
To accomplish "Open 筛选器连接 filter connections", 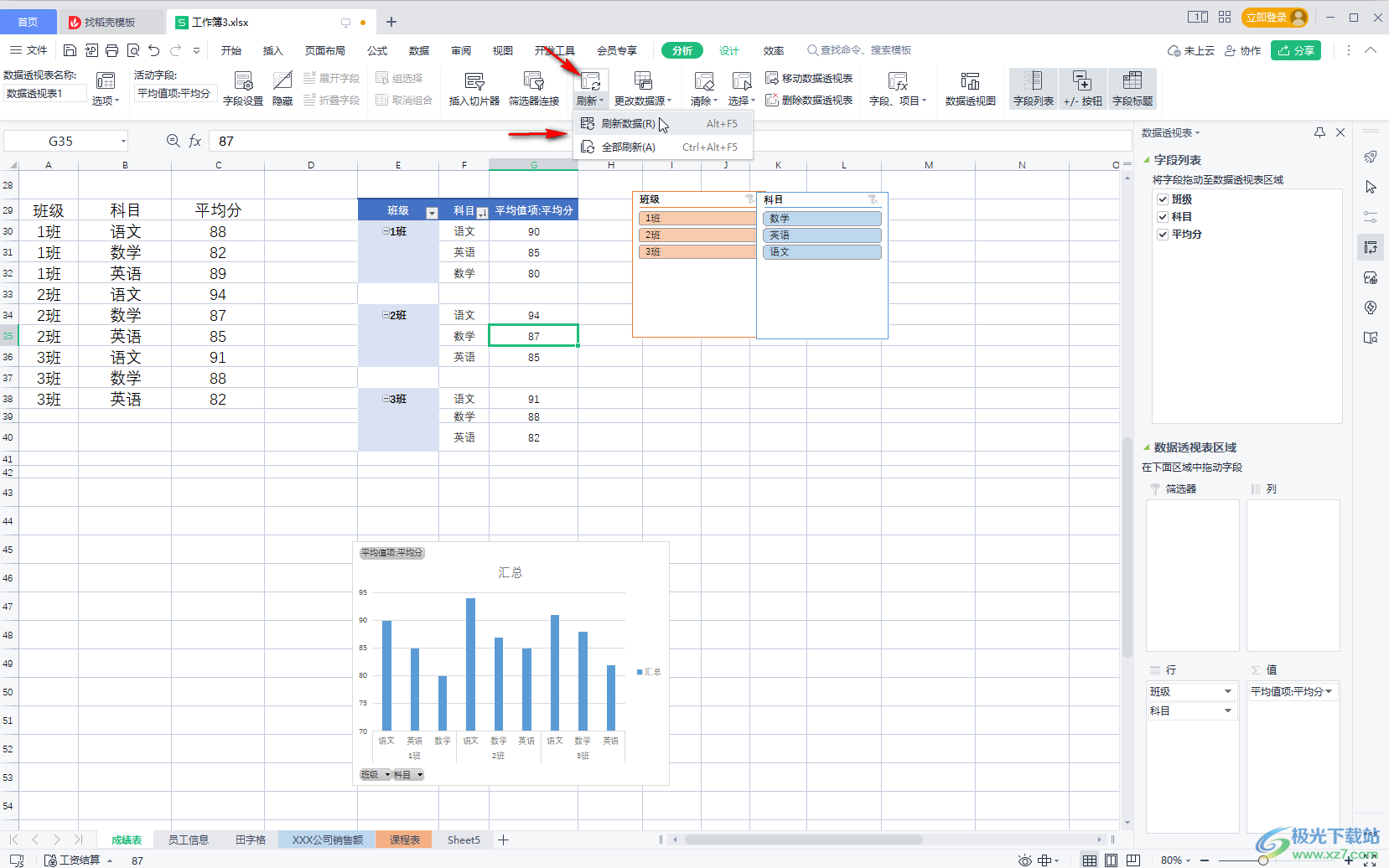I will coord(534,88).
